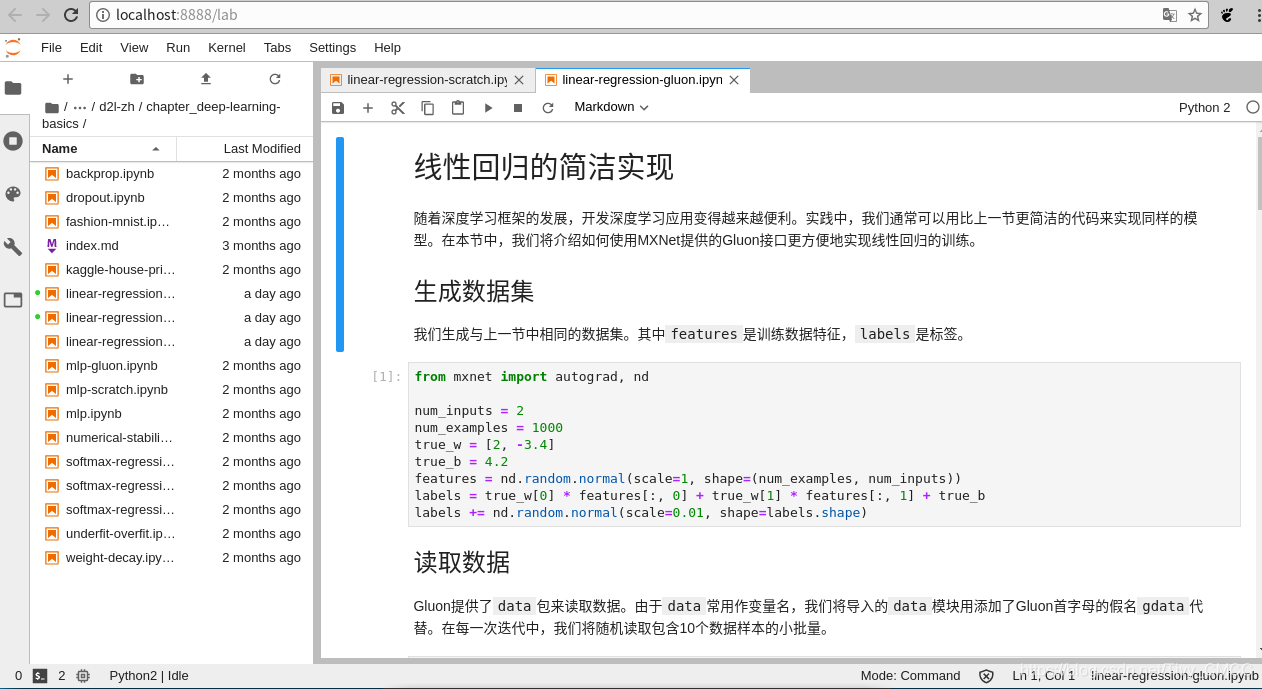Open the file browser sidebar folder icon
The width and height of the screenshot is (1262, 689).
click(13, 88)
